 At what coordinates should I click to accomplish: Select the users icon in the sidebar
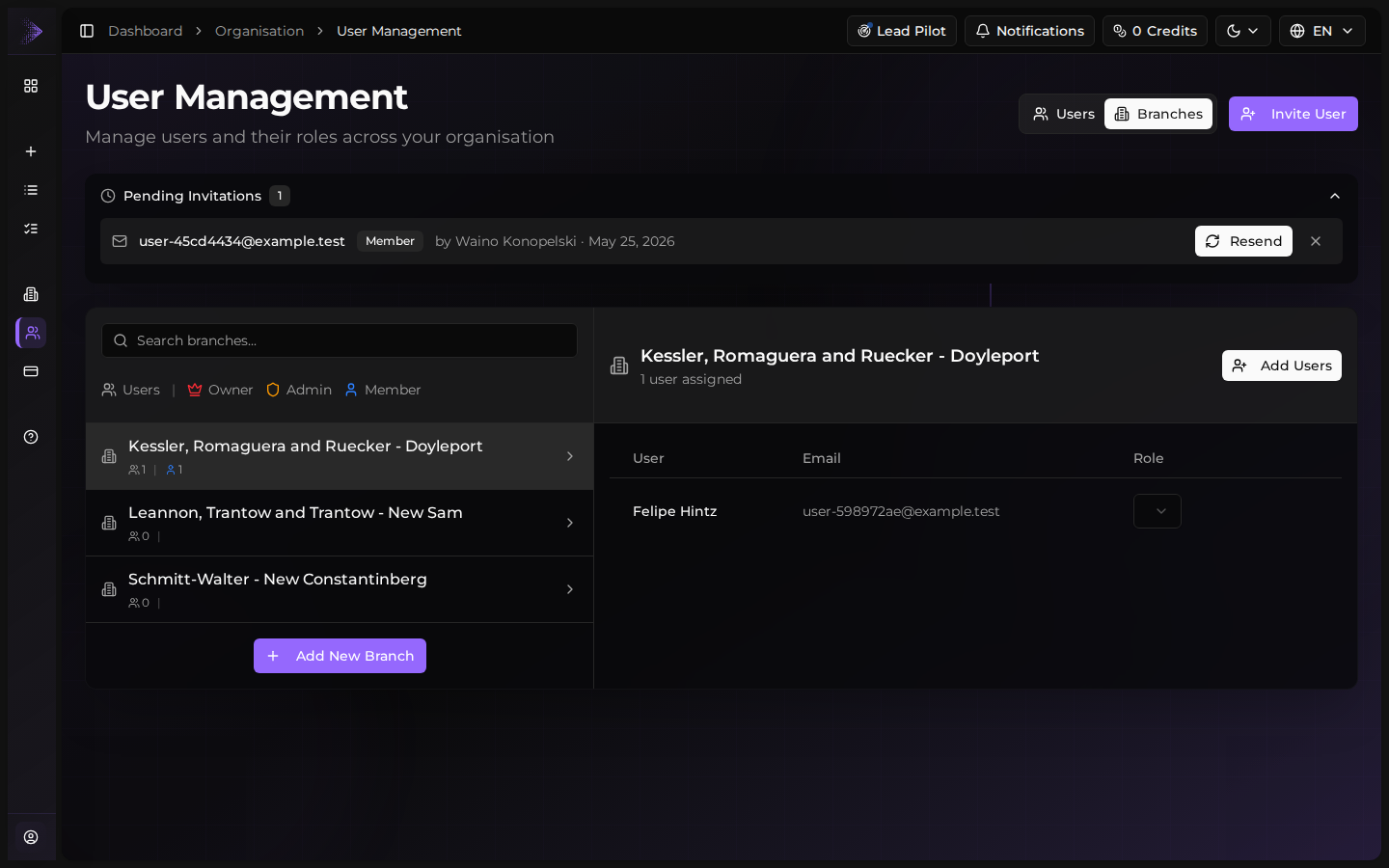click(x=32, y=333)
